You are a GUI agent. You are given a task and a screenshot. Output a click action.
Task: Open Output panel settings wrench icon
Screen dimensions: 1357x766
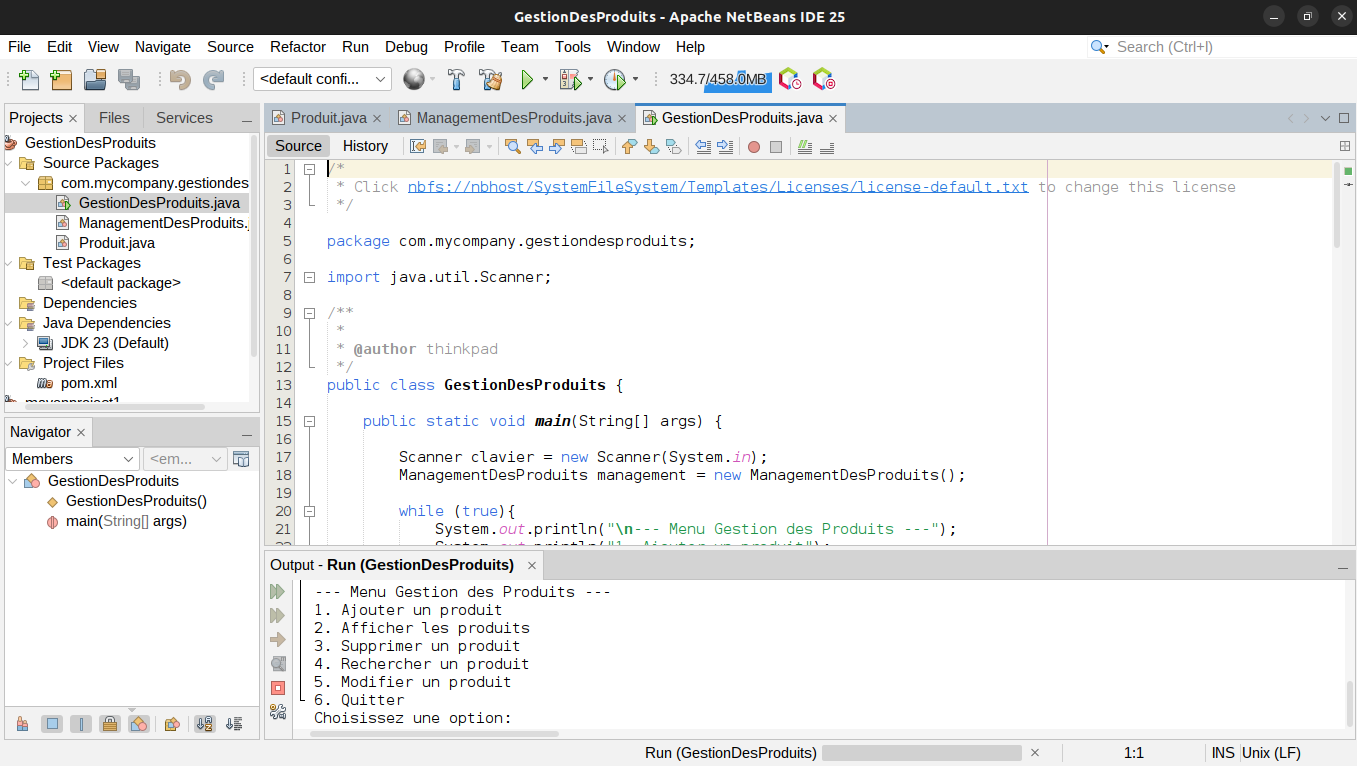[x=278, y=712]
